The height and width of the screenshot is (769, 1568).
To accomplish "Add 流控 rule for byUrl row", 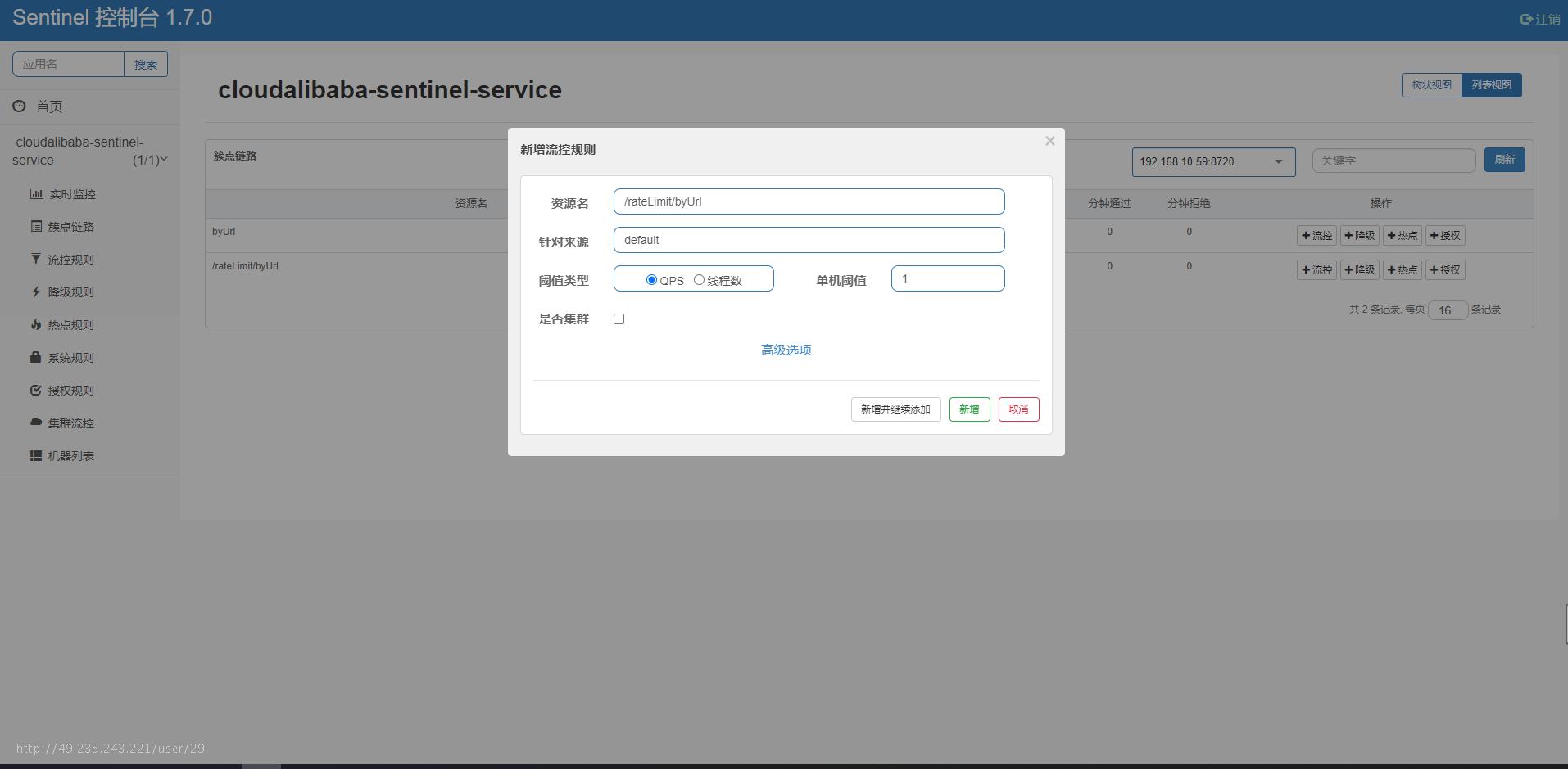I will coord(1316,236).
